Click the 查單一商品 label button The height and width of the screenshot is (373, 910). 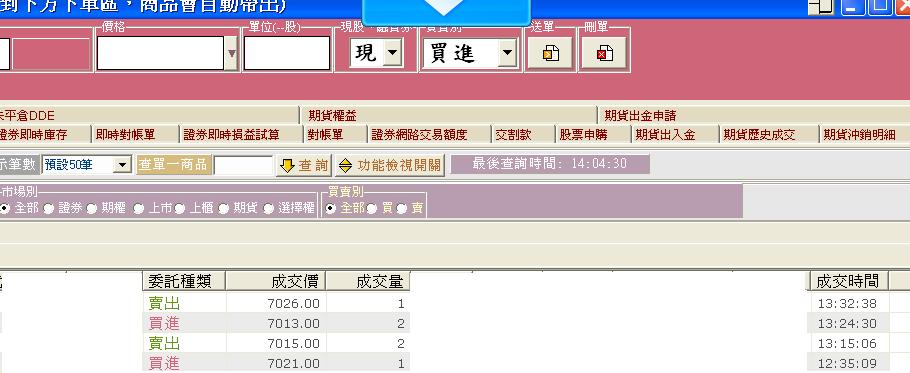point(174,165)
